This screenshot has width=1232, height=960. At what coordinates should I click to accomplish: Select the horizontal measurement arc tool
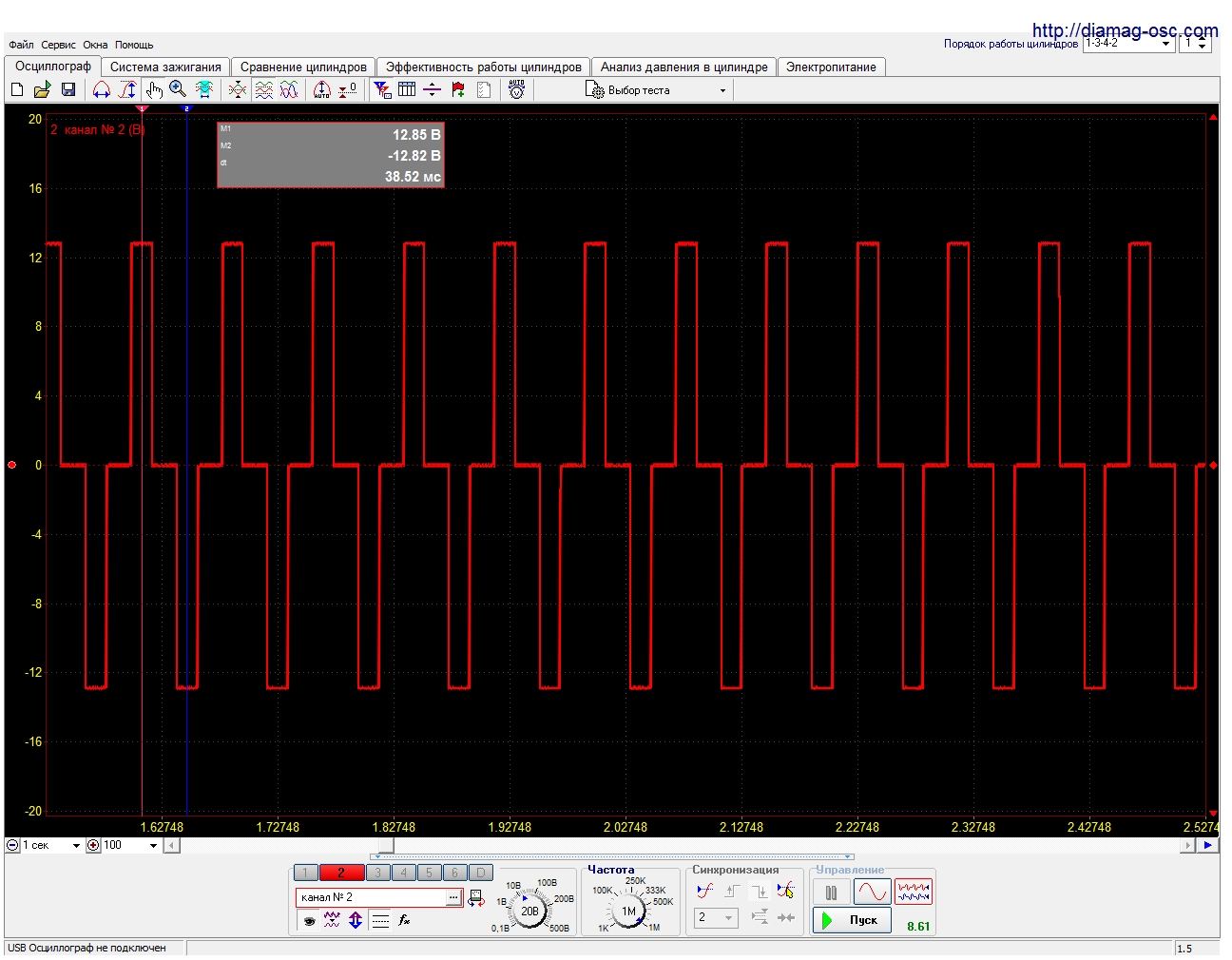tap(102, 89)
